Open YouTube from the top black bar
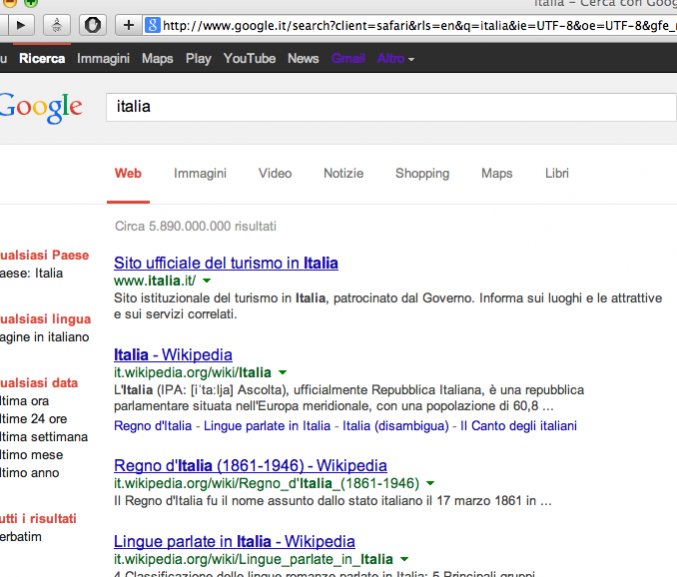 coord(250,58)
